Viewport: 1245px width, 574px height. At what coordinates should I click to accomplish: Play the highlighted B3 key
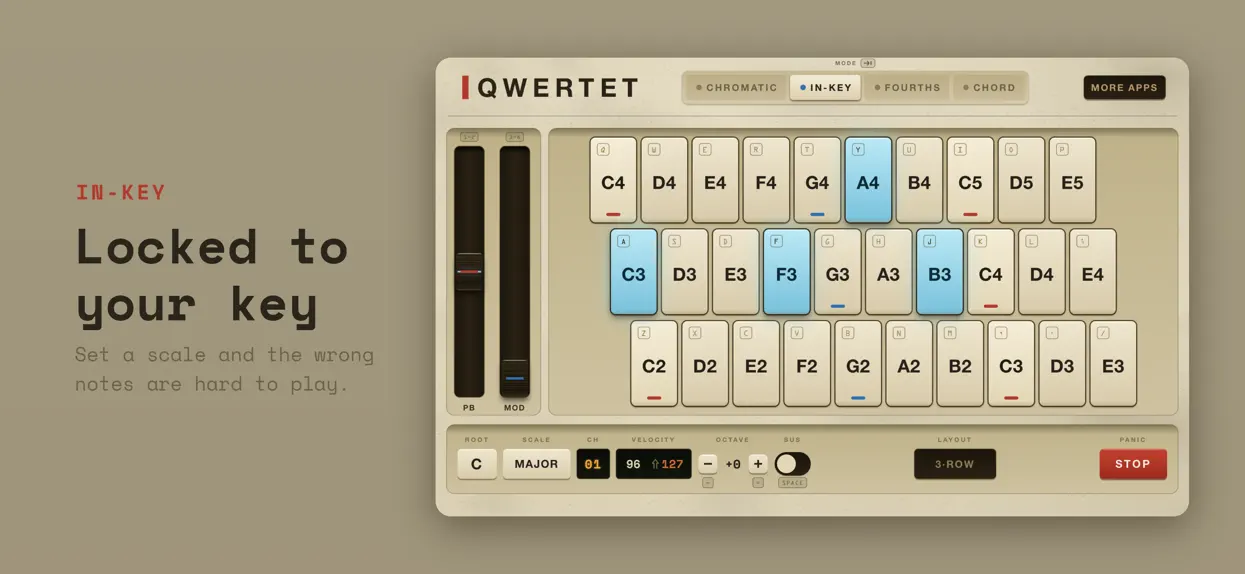[940, 272]
